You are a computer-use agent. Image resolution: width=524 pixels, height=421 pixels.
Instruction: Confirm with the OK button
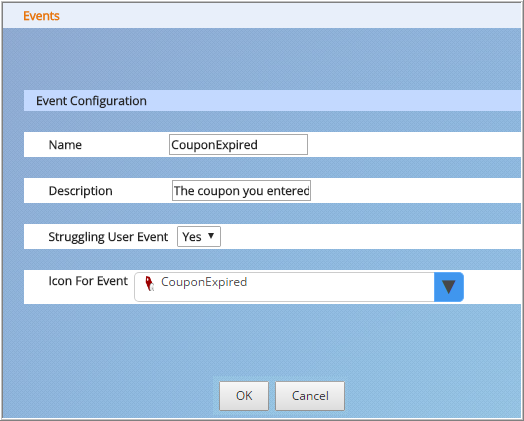[244, 396]
